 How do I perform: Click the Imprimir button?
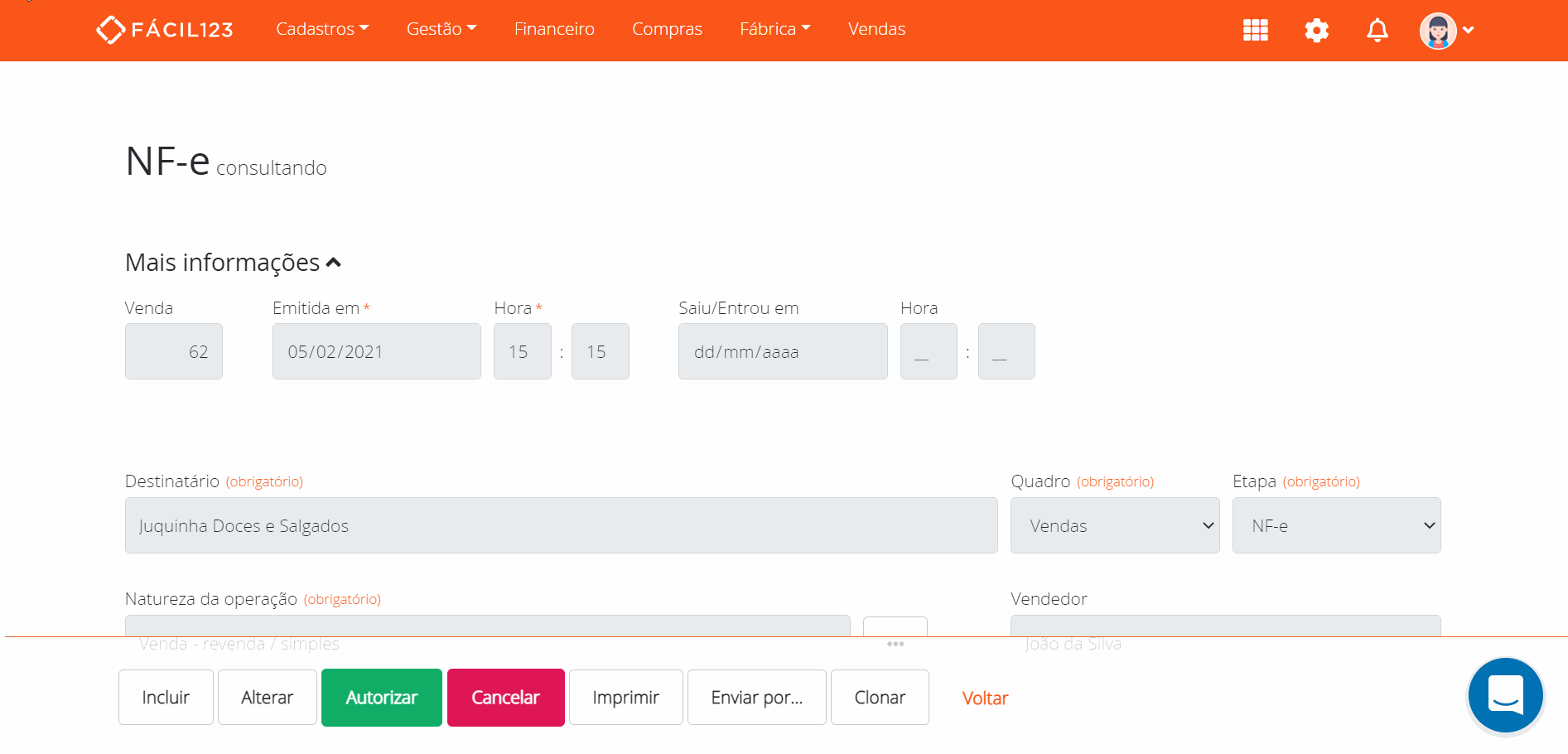coord(626,698)
